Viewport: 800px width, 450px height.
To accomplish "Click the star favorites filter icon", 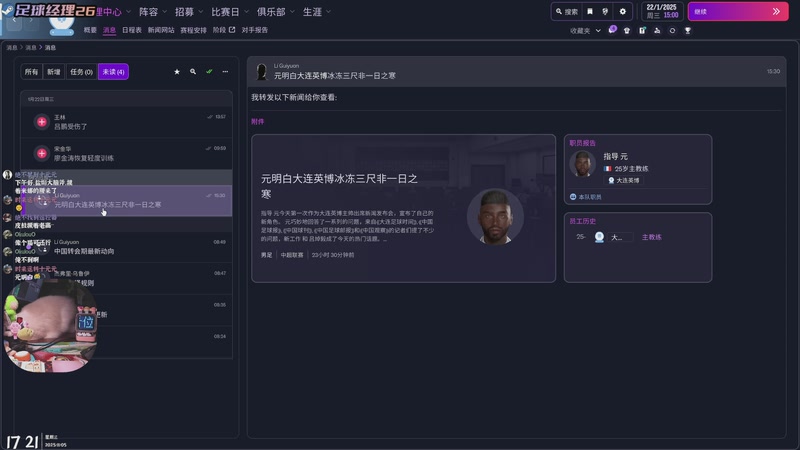I will point(177,72).
